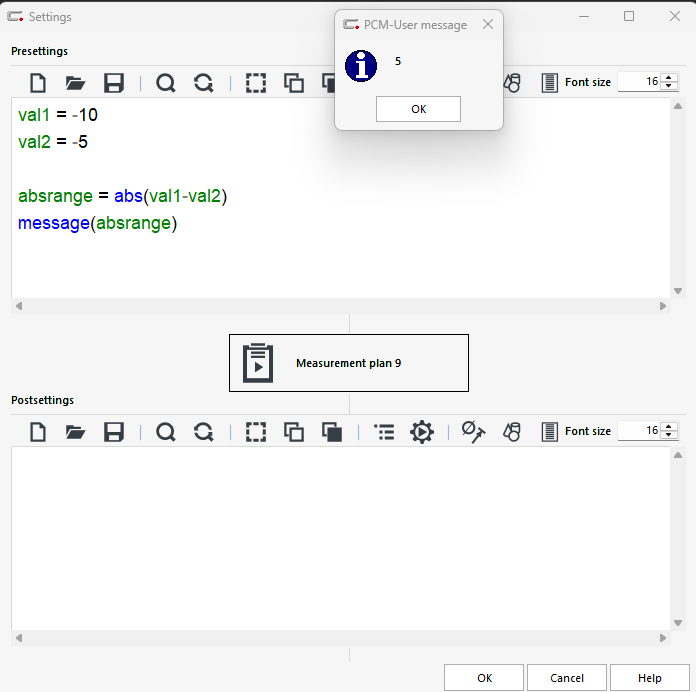Click Search and Replace icon in Postsettings toolbar
The width and height of the screenshot is (696, 692).
coord(204,432)
